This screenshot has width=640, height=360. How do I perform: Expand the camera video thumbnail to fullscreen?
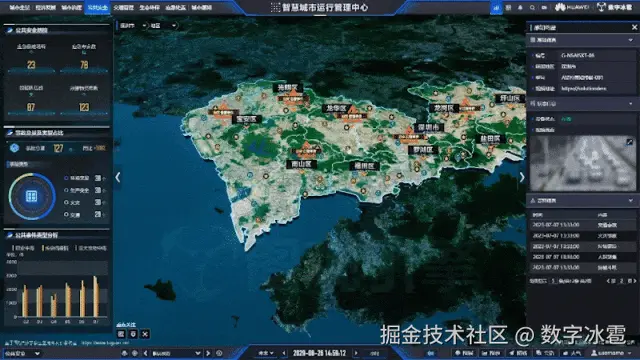pyautogui.click(x=629, y=142)
